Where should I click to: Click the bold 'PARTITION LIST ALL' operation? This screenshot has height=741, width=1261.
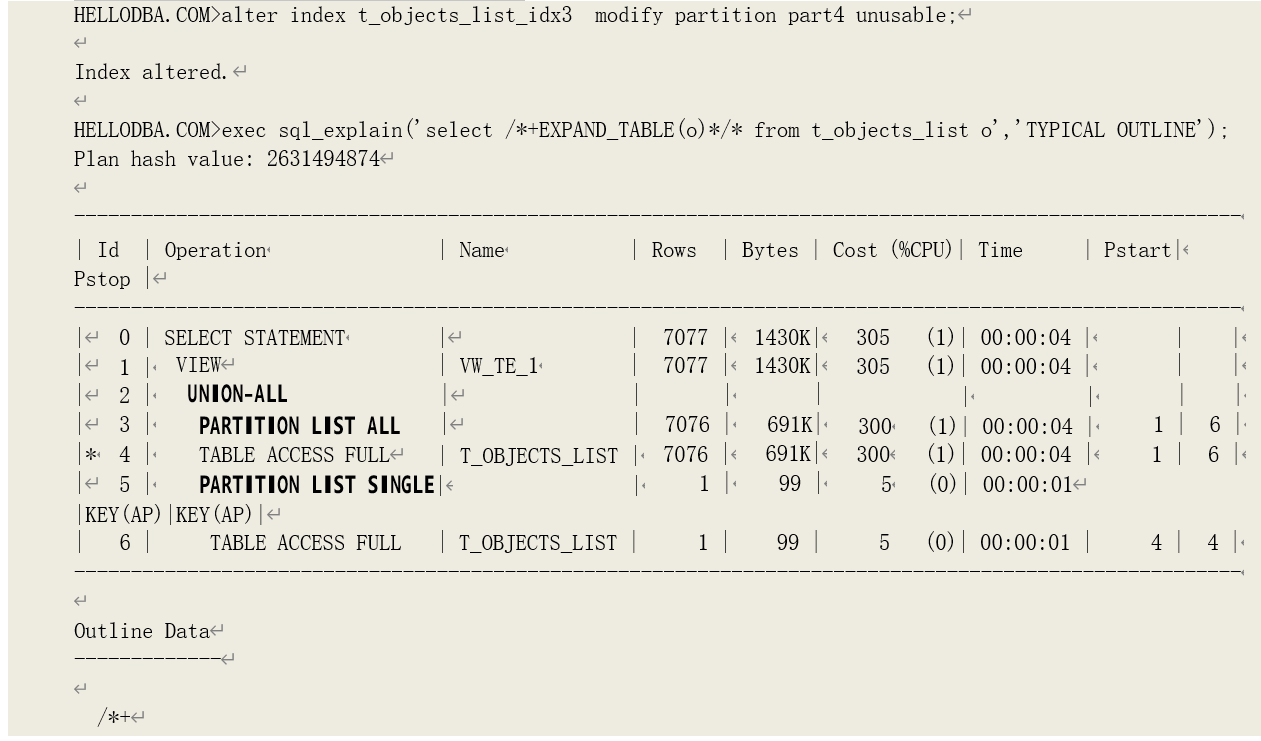tap(299, 426)
